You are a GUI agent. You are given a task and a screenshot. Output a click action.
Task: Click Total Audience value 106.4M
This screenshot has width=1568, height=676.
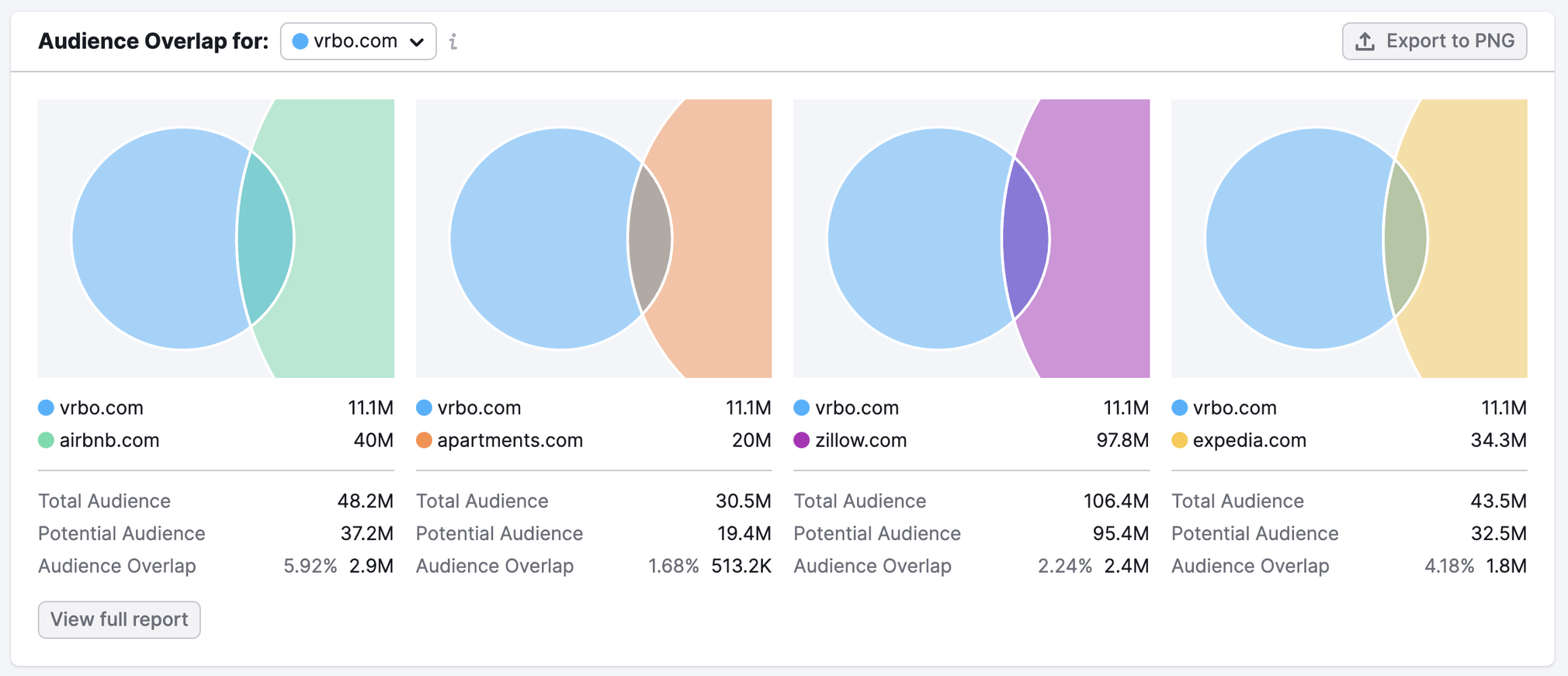pyautogui.click(x=1116, y=501)
